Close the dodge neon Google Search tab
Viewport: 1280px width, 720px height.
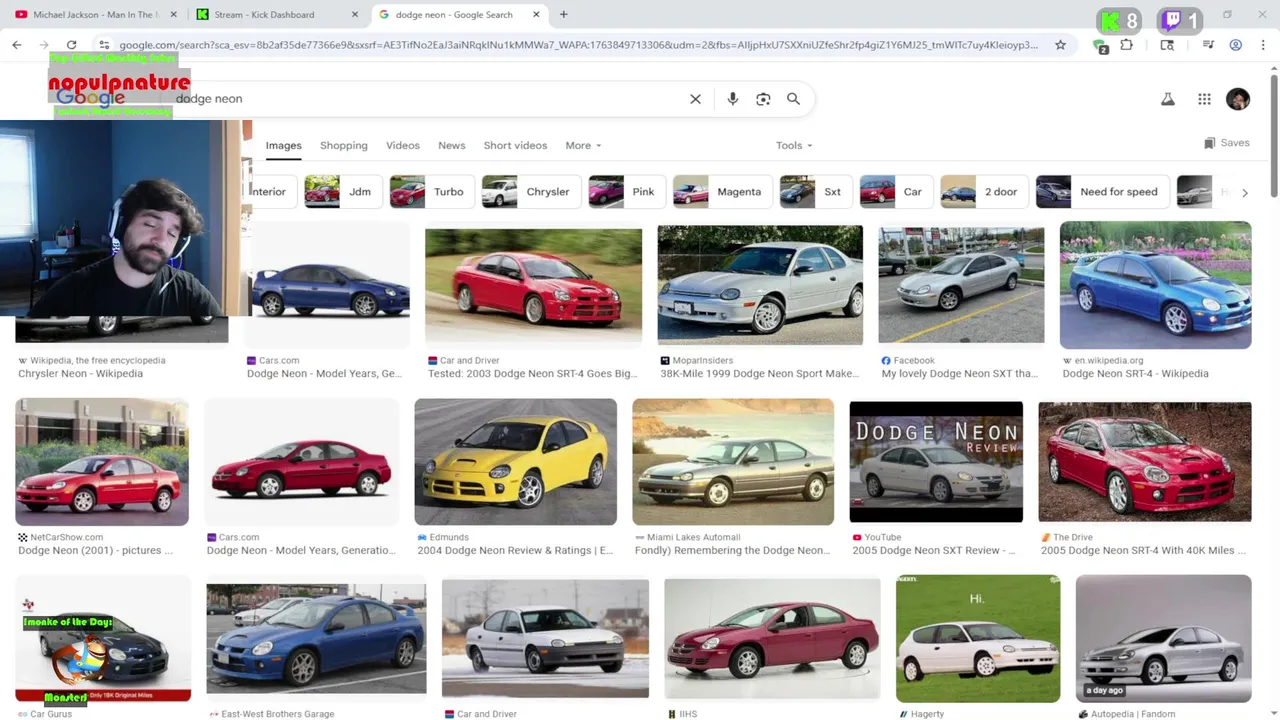point(536,15)
